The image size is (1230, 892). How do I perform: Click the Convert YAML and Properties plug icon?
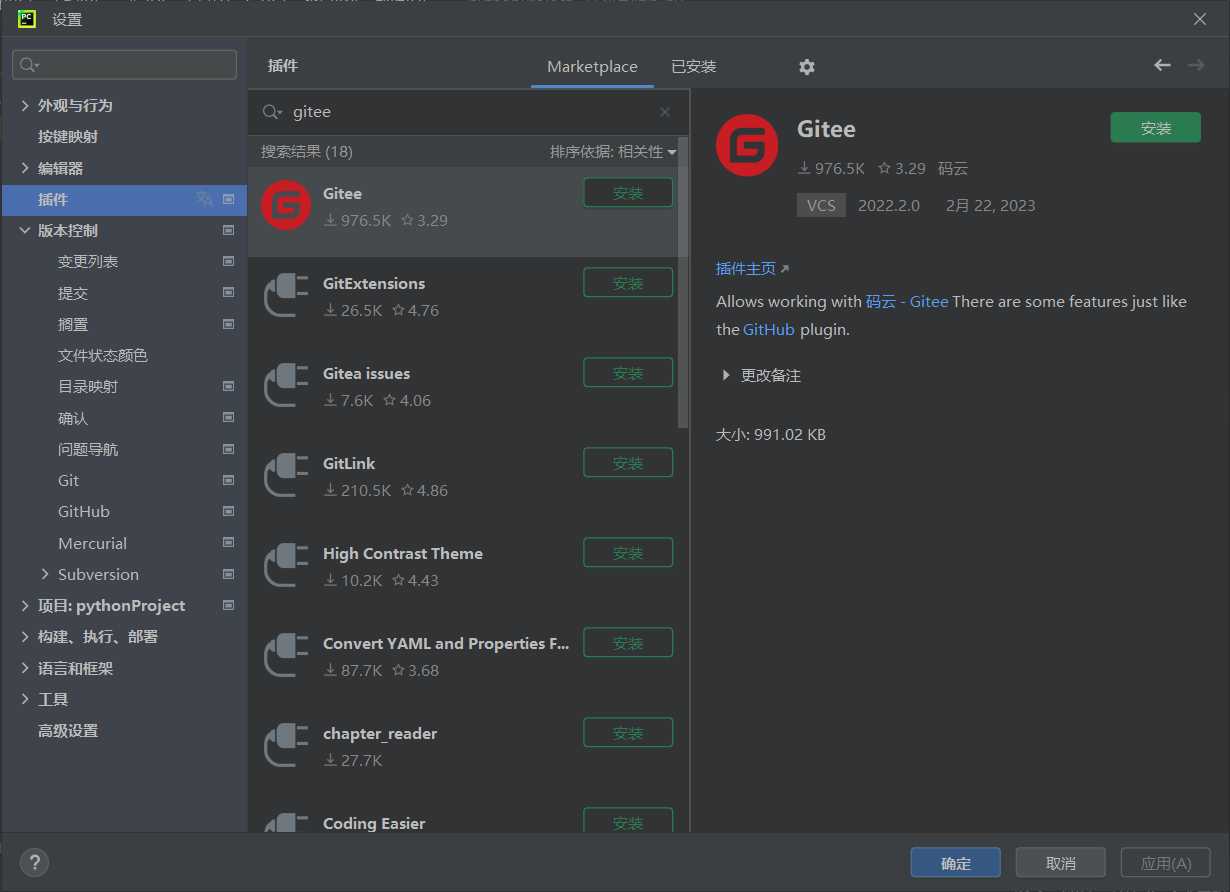point(286,655)
